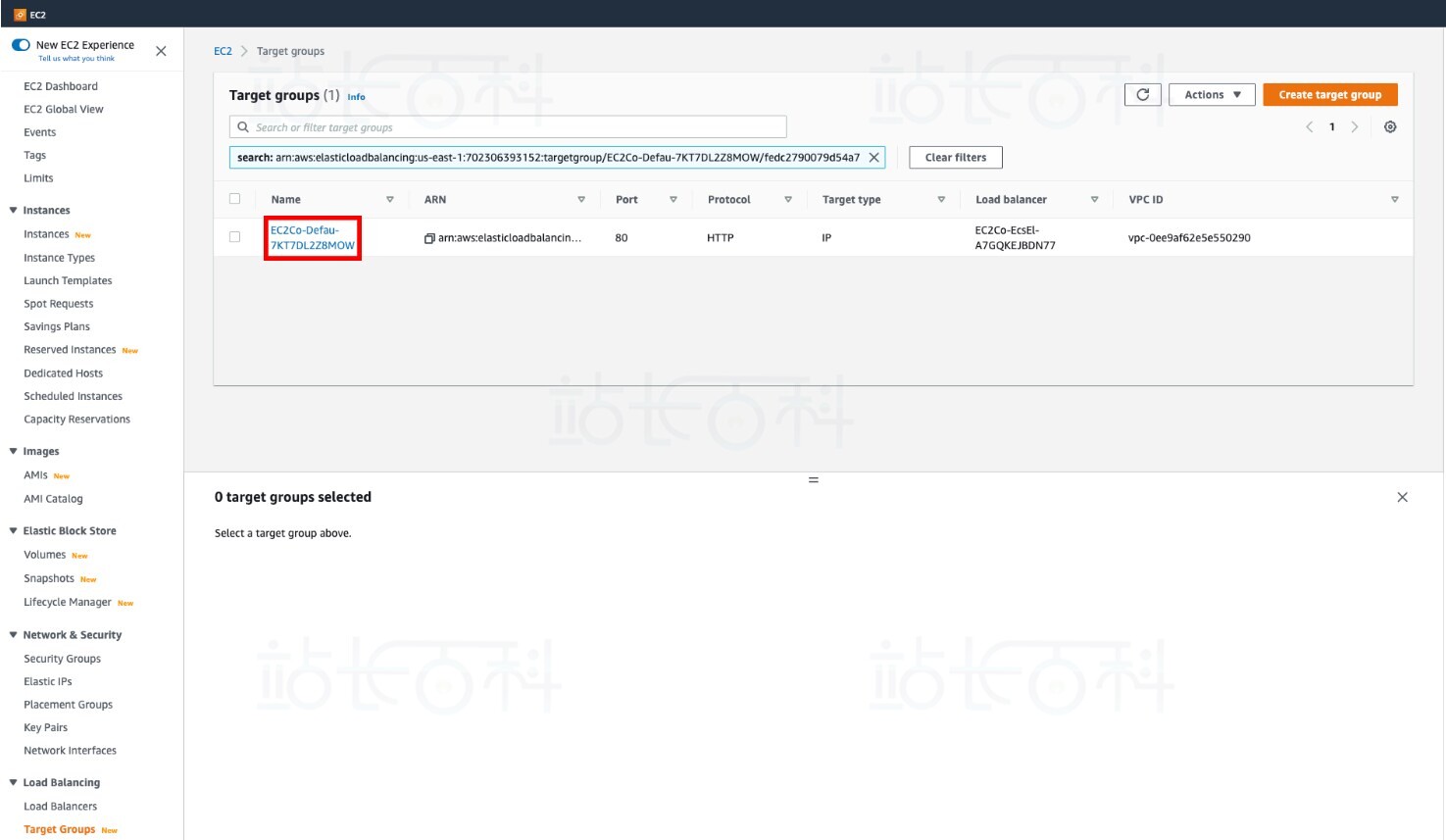Open Capacity Reservations page
The width and height of the screenshot is (1446, 840).
[x=76, y=420]
